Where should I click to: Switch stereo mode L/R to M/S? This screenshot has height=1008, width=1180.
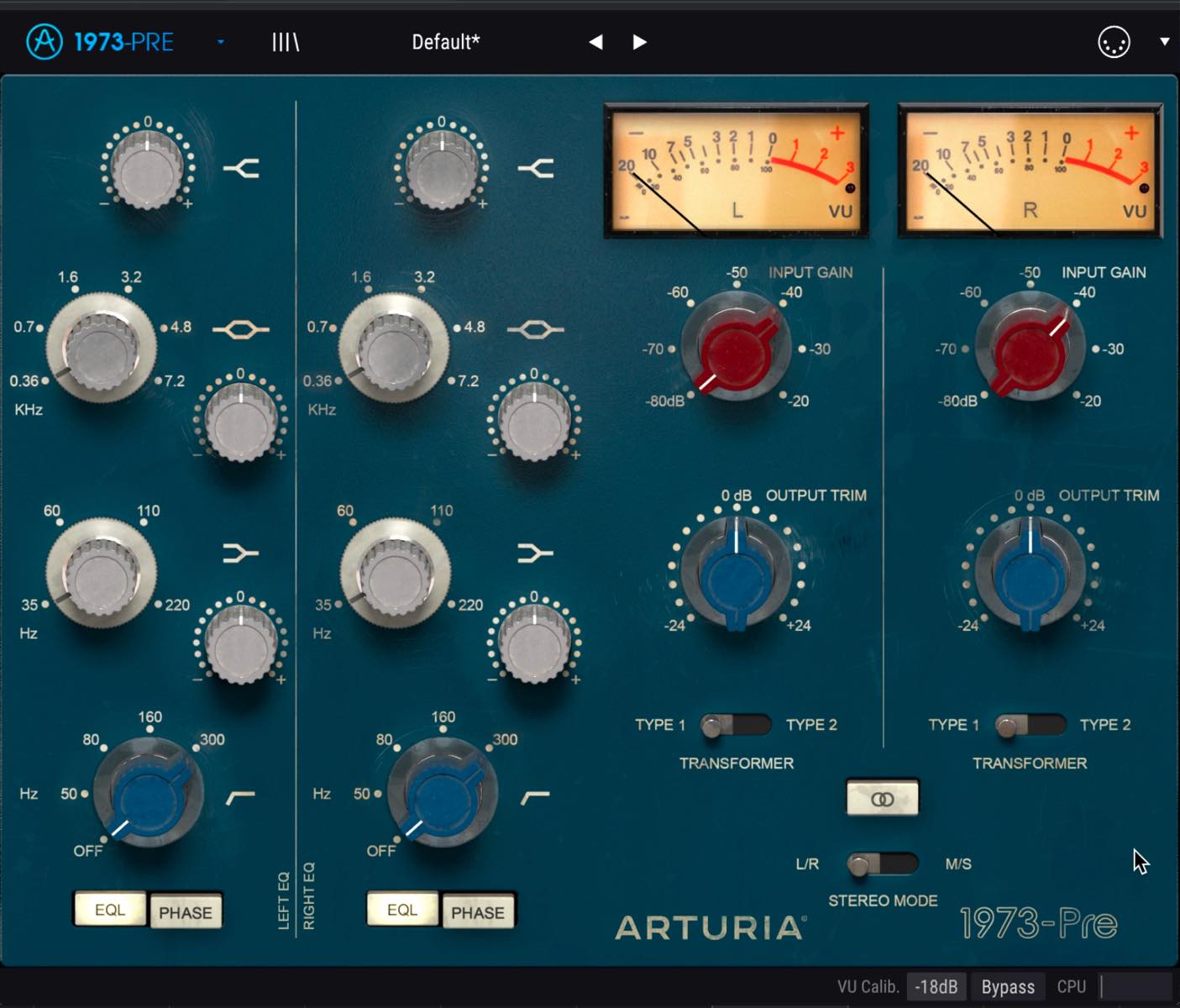coord(882,864)
